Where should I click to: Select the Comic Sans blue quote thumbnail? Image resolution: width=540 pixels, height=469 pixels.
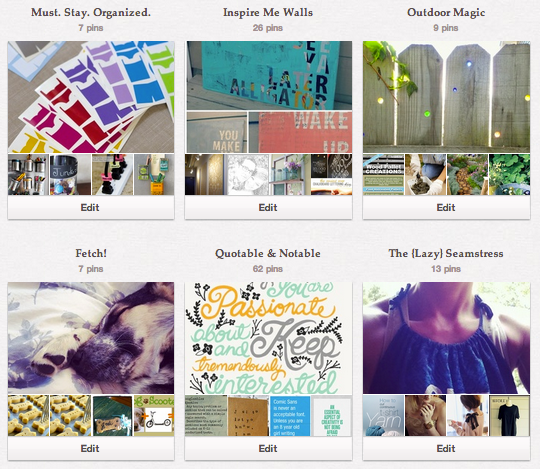290,416
